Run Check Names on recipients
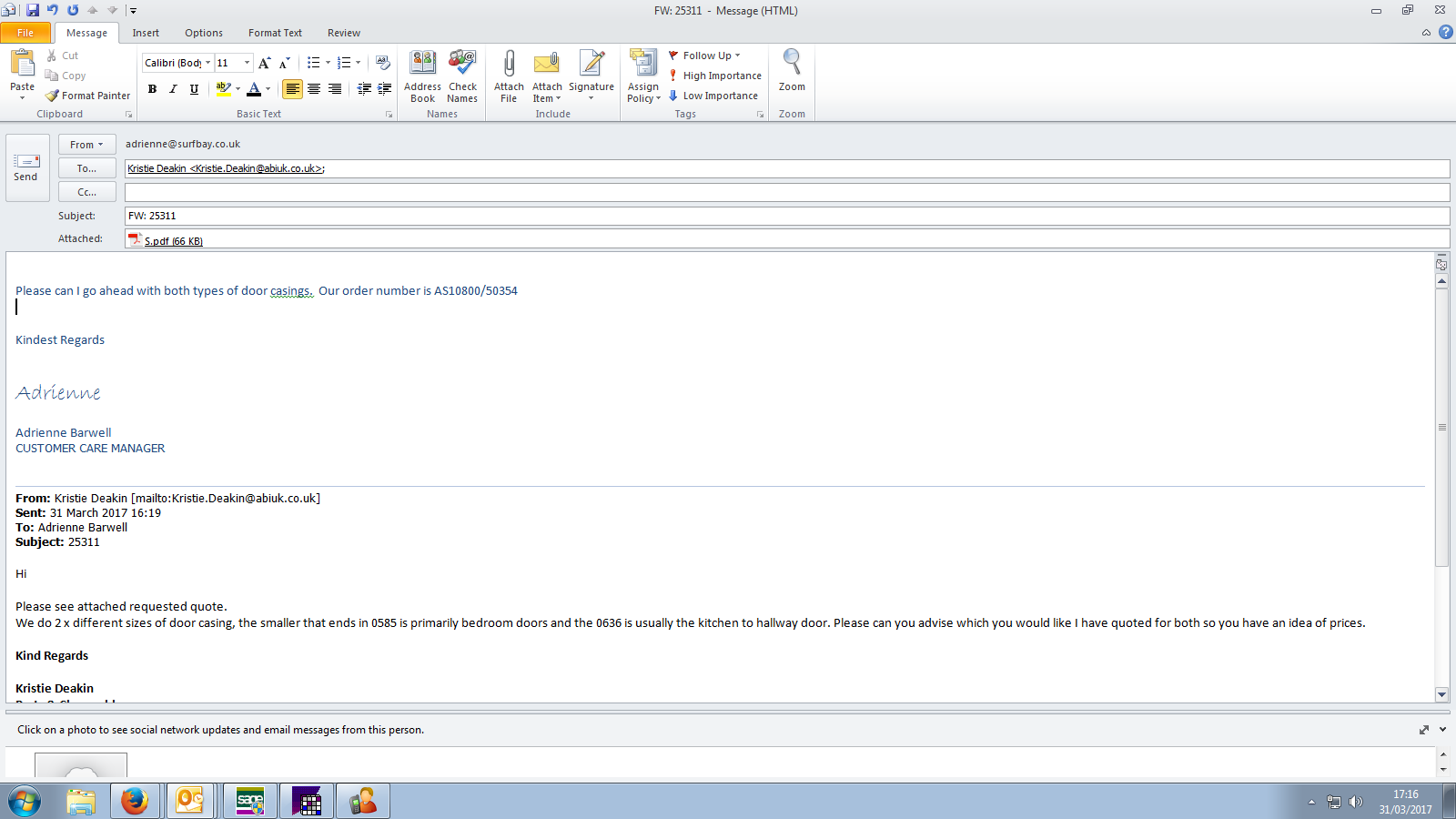Image resolution: width=1456 pixels, height=819 pixels. pos(462,76)
